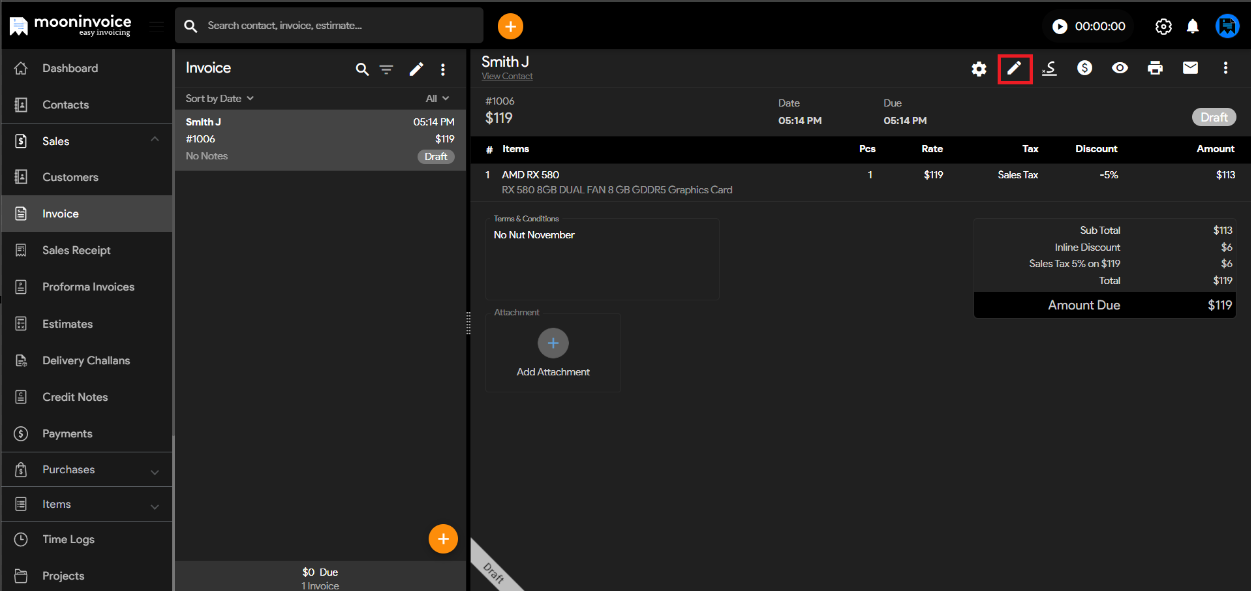Select Invoice in the sidebar
Viewport: 1251px width, 591px height.
[86, 214]
